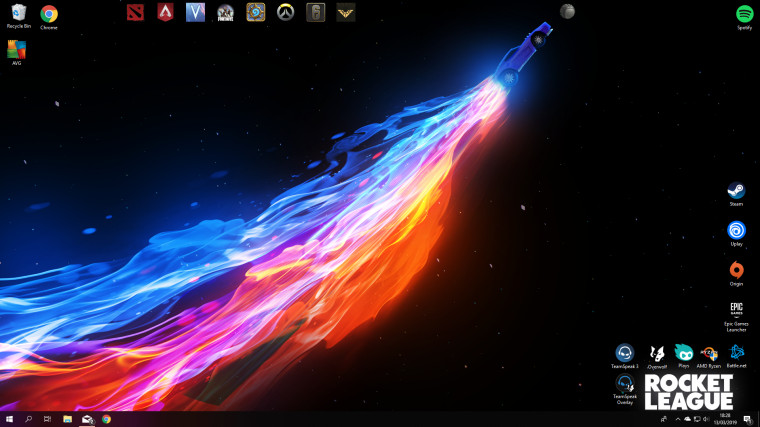Viewport: 760px width, 427px height.
Task: Open the Action Center notifications
Action: (748, 419)
